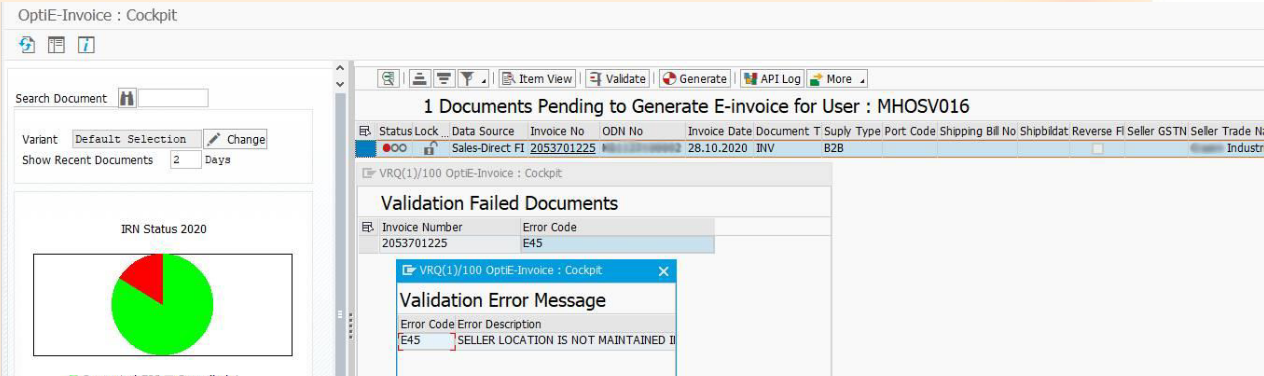1264x376 pixels.
Task: Open the filter icon's small dropdown arrow
Action: [484, 81]
